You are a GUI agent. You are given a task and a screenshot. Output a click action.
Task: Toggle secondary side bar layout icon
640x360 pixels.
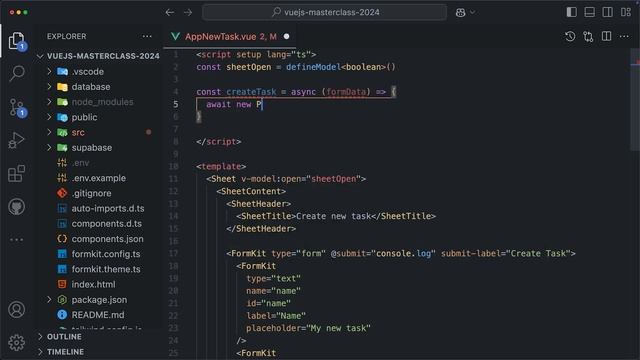(607, 12)
